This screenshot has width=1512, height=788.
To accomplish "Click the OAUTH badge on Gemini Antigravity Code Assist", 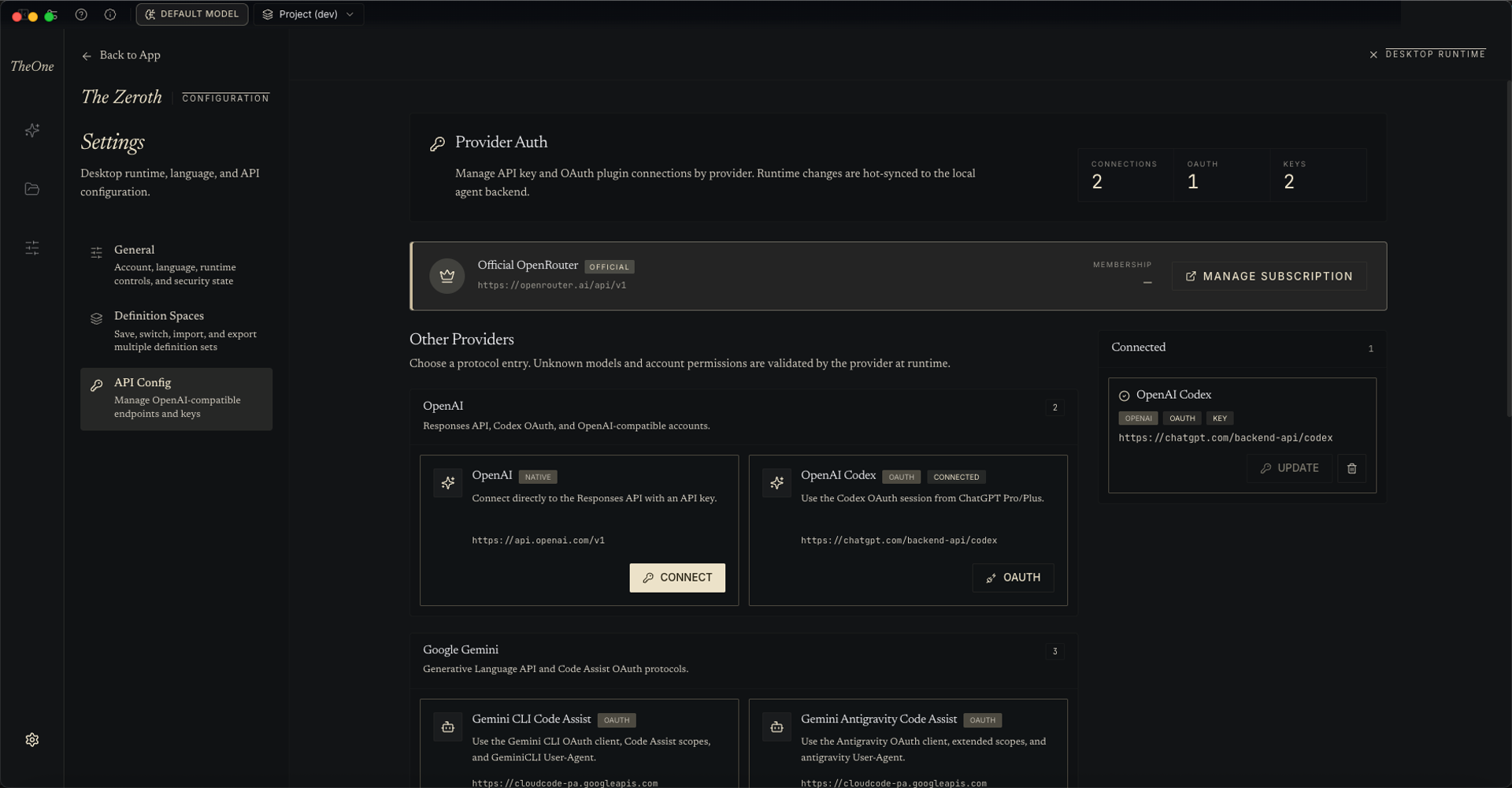I will coord(983,720).
